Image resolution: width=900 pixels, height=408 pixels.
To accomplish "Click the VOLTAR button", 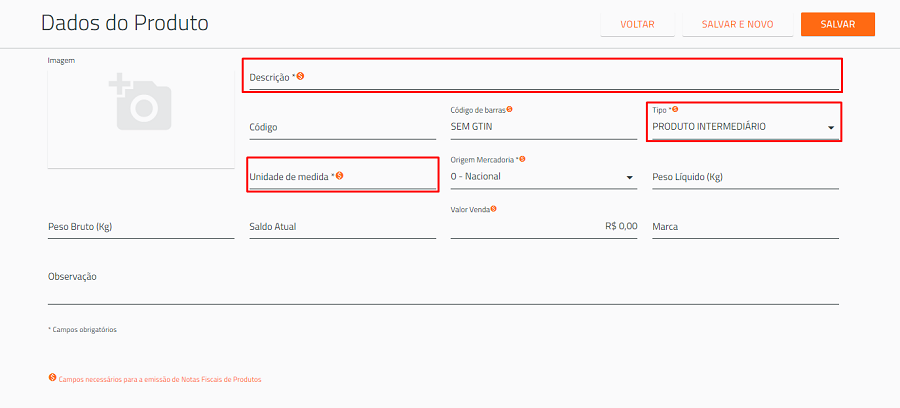I will click(638, 24).
